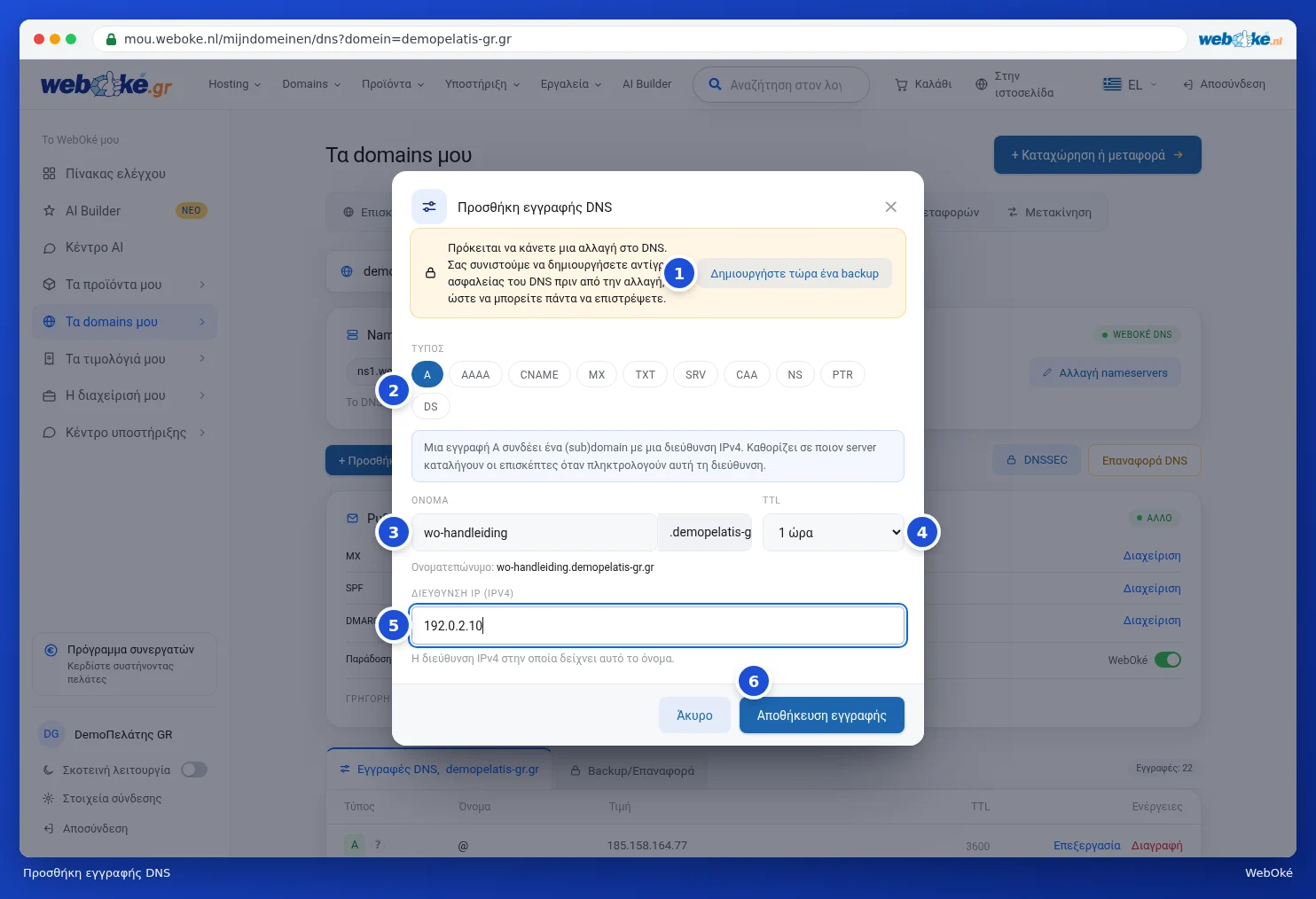This screenshot has height=899, width=1316.
Task: Select the CNAME record type
Action: (x=539, y=375)
